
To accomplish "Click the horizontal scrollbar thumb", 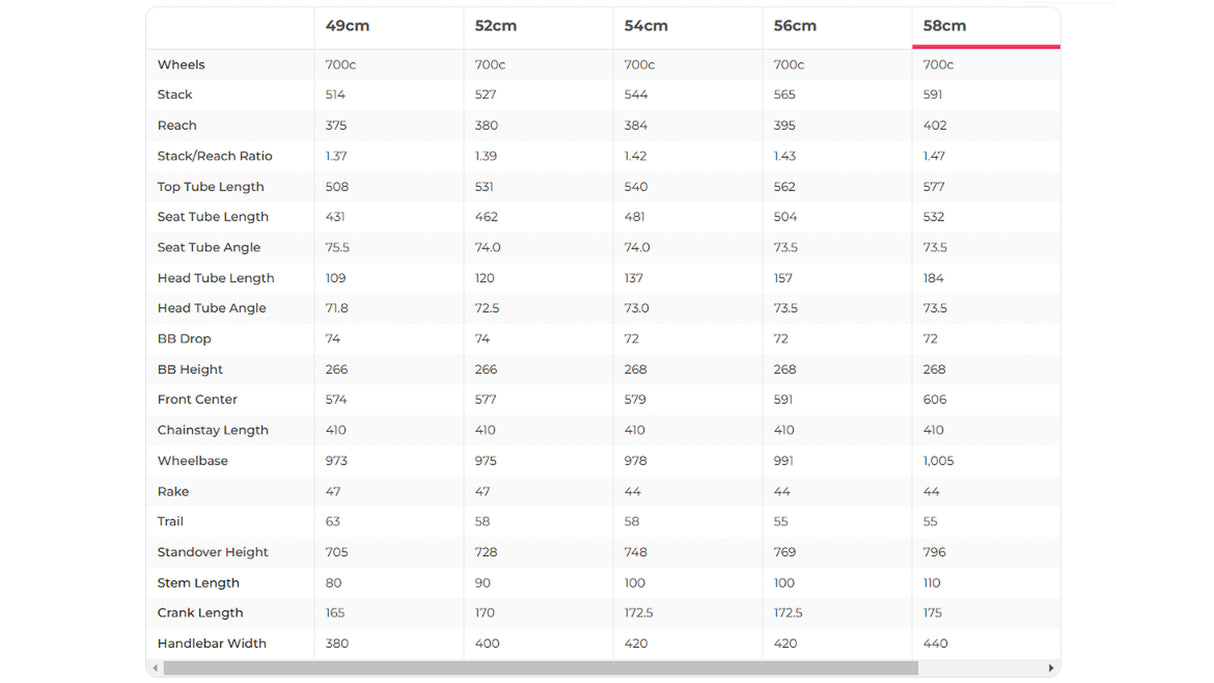I will [540, 668].
